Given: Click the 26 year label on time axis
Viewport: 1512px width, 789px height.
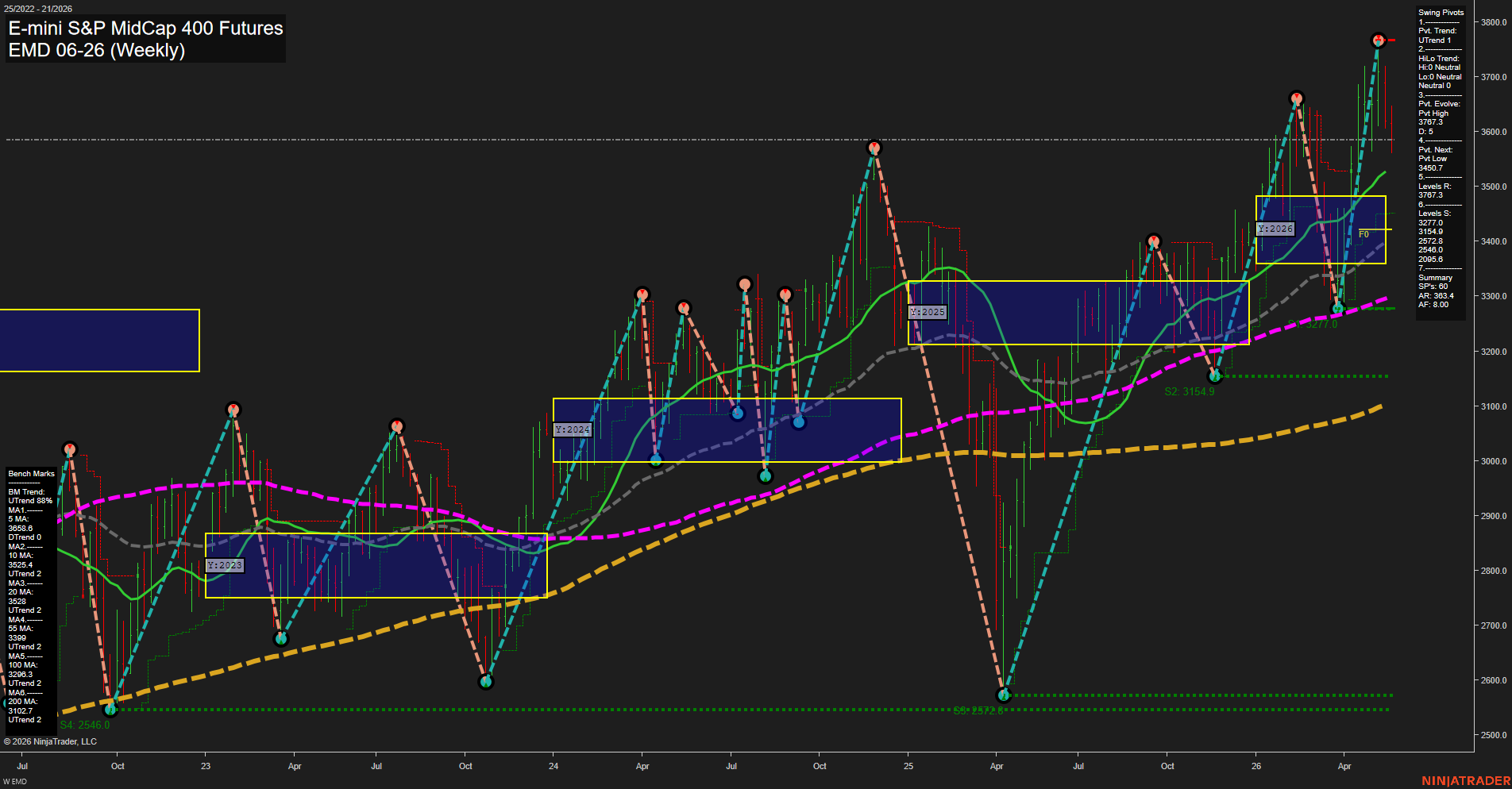Looking at the screenshot, I should [x=1256, y=766].
